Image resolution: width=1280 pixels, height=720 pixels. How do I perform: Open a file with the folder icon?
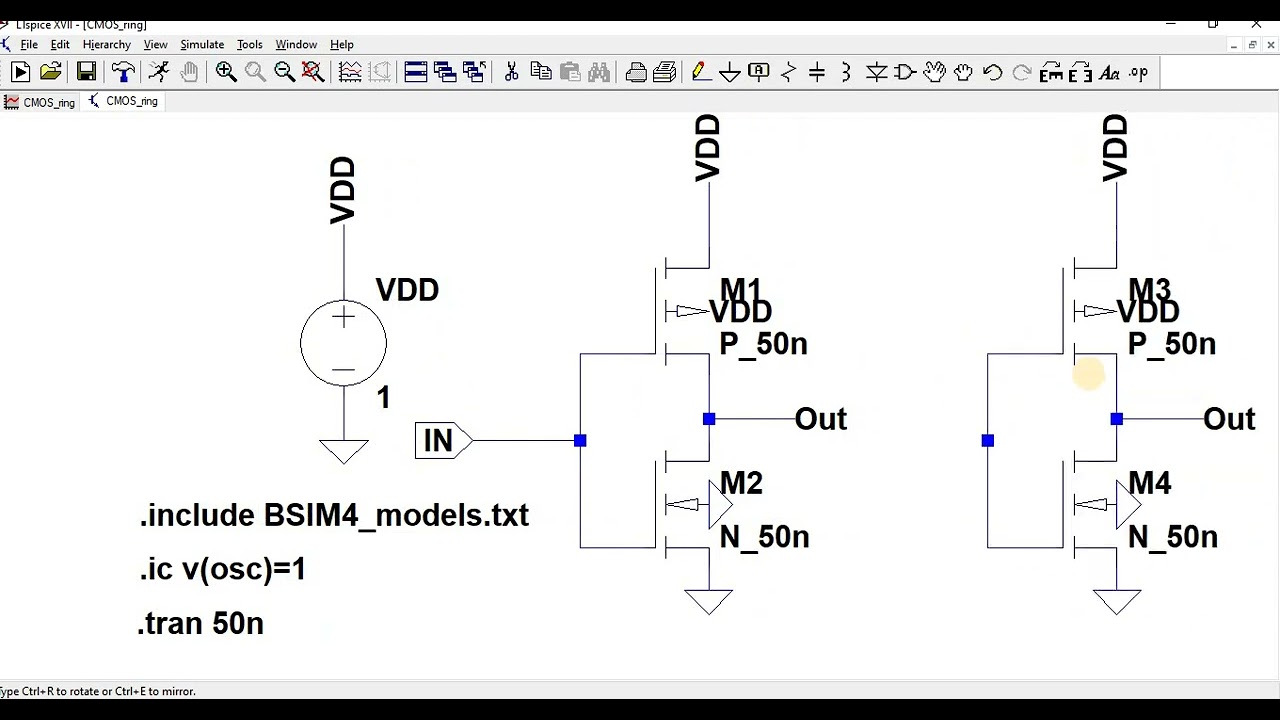[51, 72]
